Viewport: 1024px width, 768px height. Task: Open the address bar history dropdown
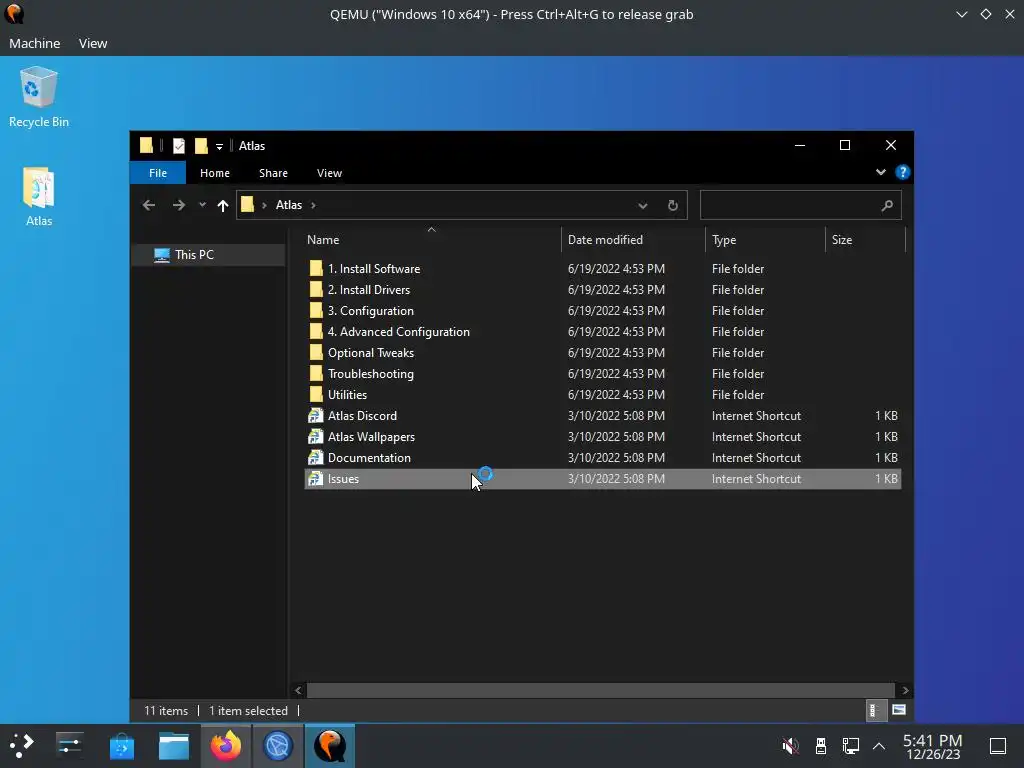click(x=643, y=205)
